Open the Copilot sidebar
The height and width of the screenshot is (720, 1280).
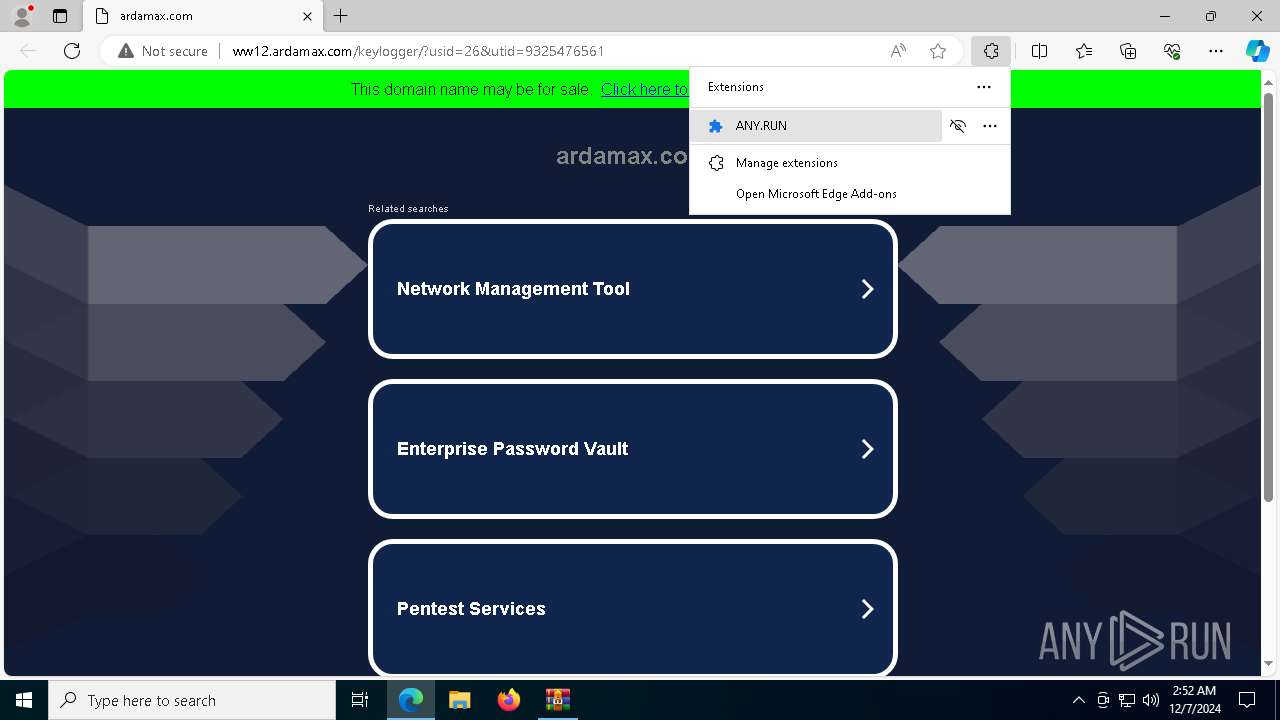[x=1257, y=51]
